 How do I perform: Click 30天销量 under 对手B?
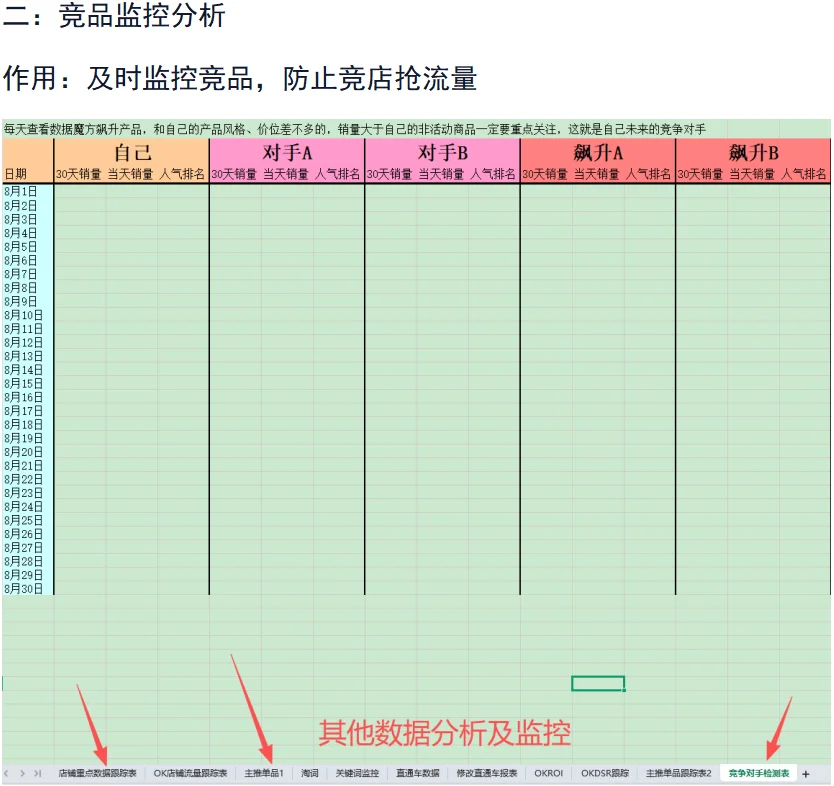[x=389, y=174]
